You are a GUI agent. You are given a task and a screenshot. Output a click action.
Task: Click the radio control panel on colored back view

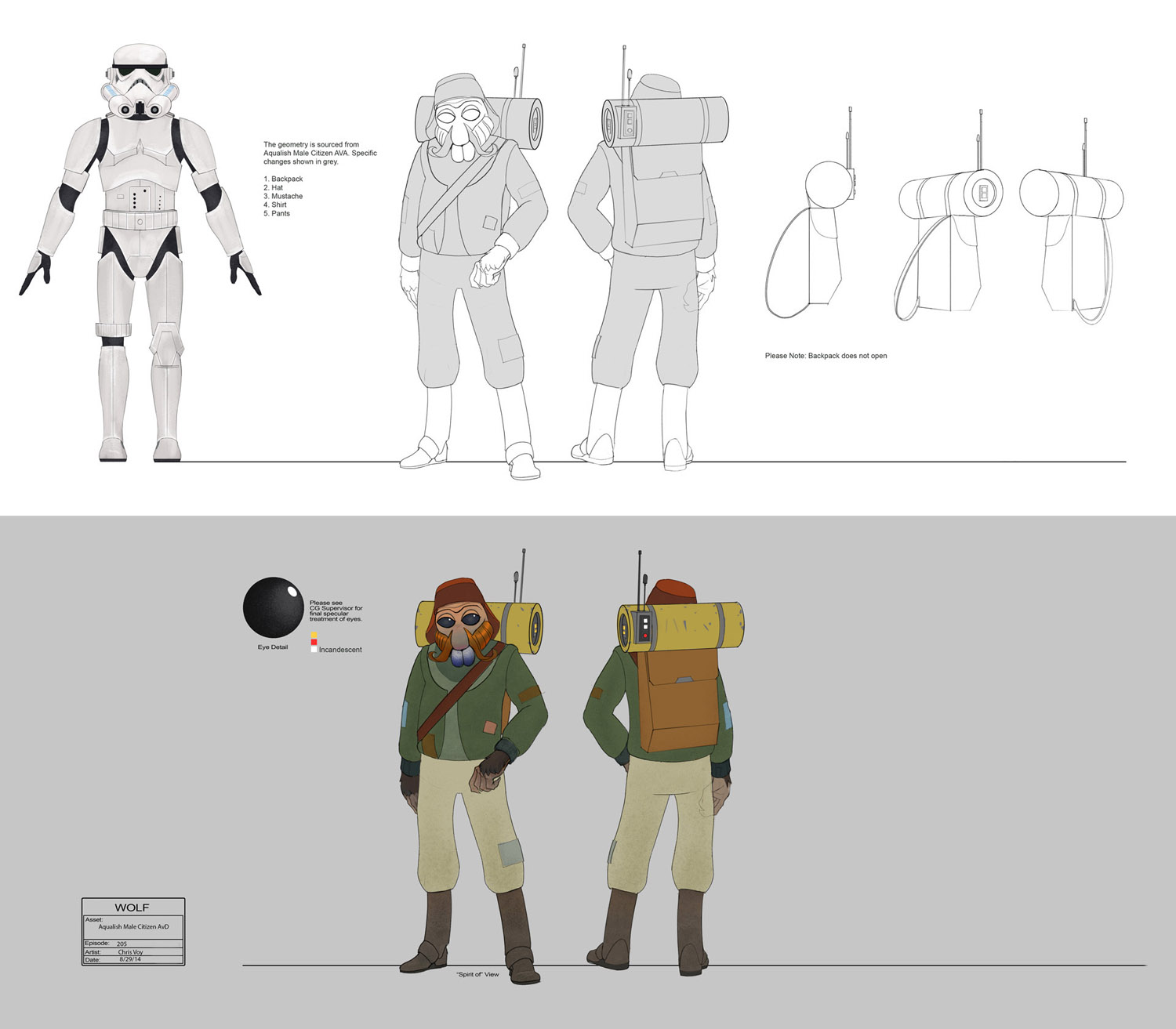(643, 627)
